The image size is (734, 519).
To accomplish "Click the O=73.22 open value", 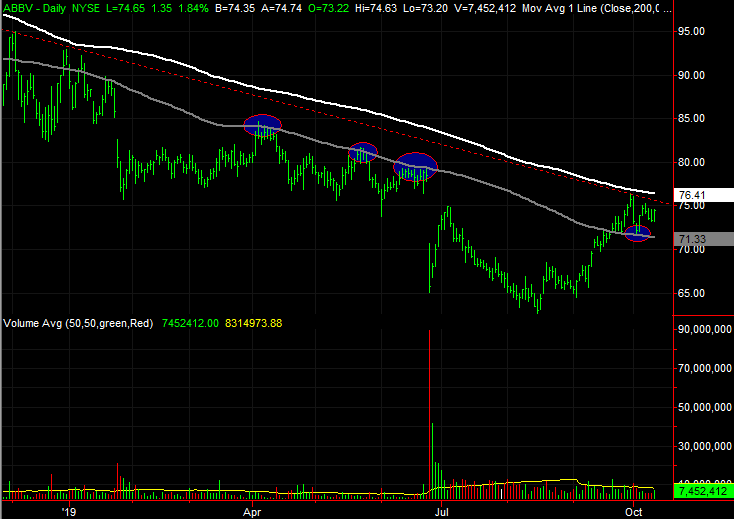I will point(328,8).
